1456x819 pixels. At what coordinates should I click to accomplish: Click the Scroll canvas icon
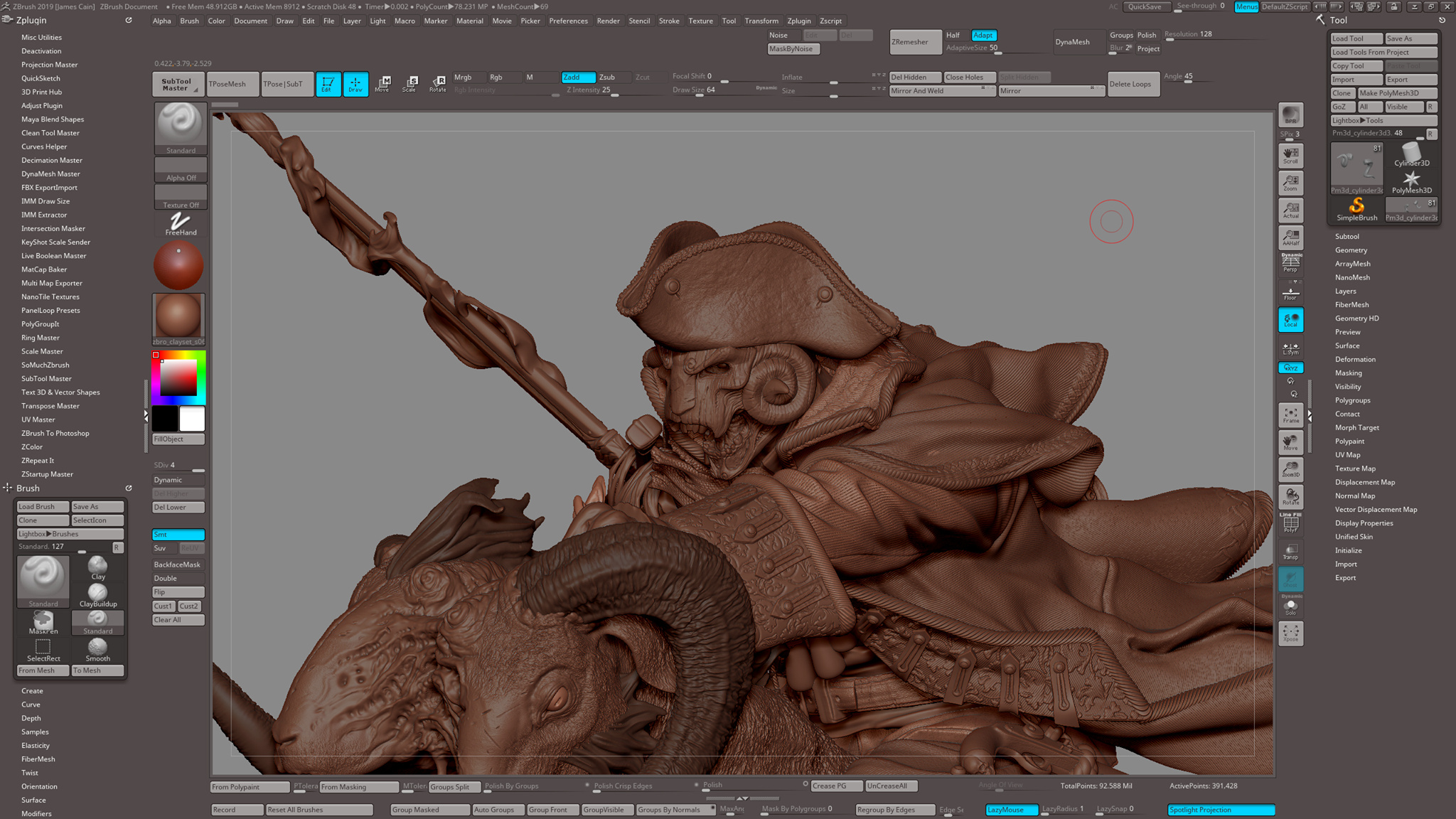coord(1290,156)
